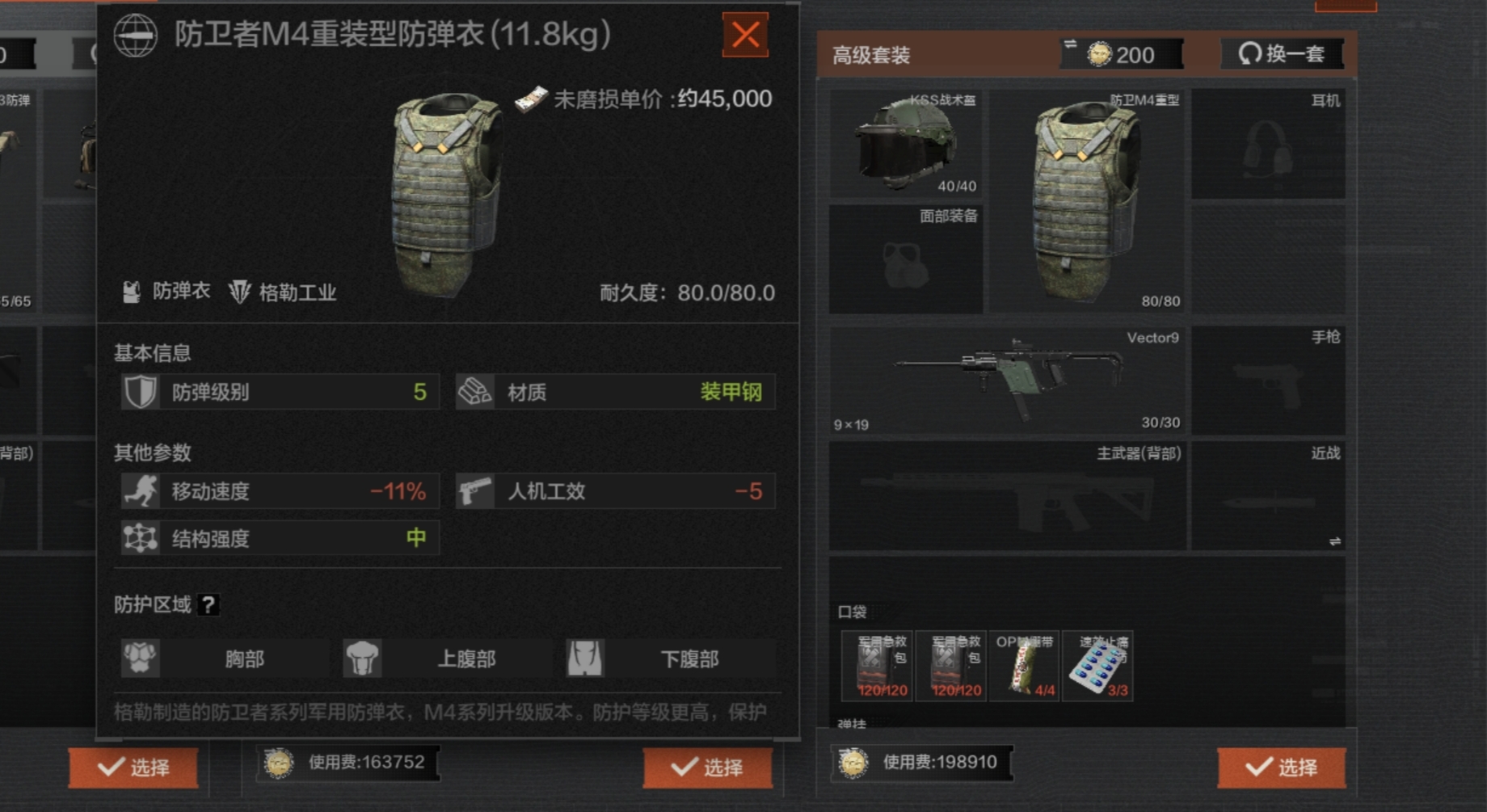Click 选择 button beside 使用费:163752
The width and height of the screenshot is (1487, 812).
click(x=707, y=767)
